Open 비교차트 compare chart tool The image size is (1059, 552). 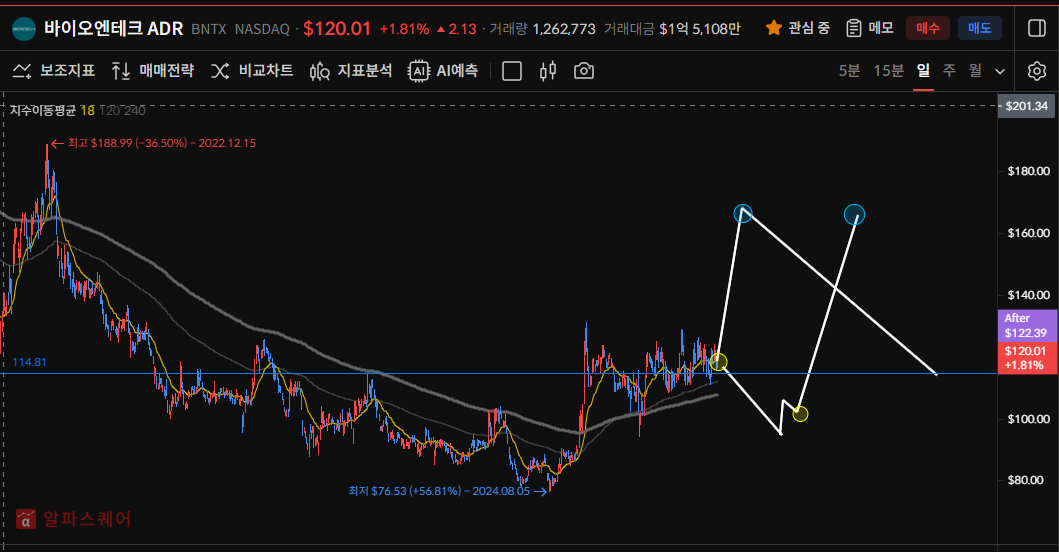pos(251,71)
